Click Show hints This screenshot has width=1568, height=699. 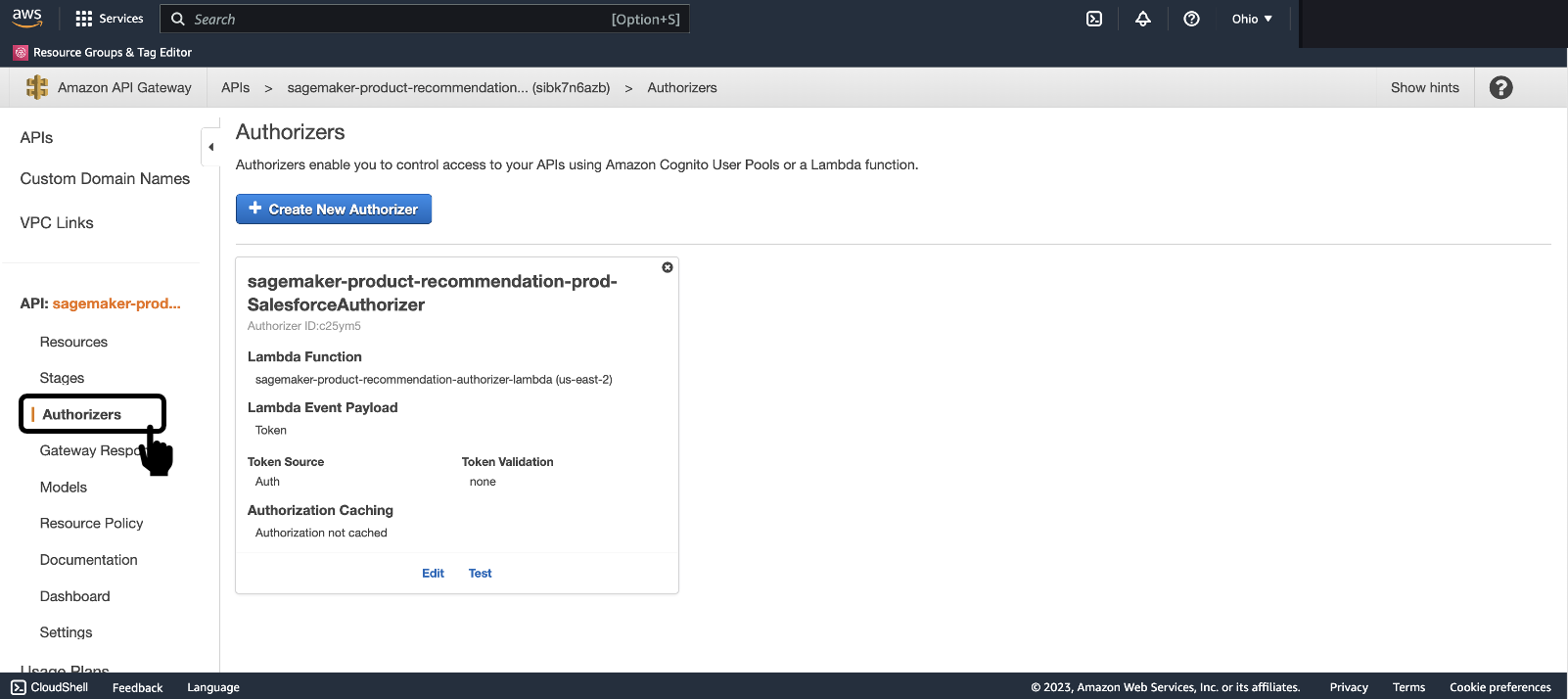point(1425,87)
